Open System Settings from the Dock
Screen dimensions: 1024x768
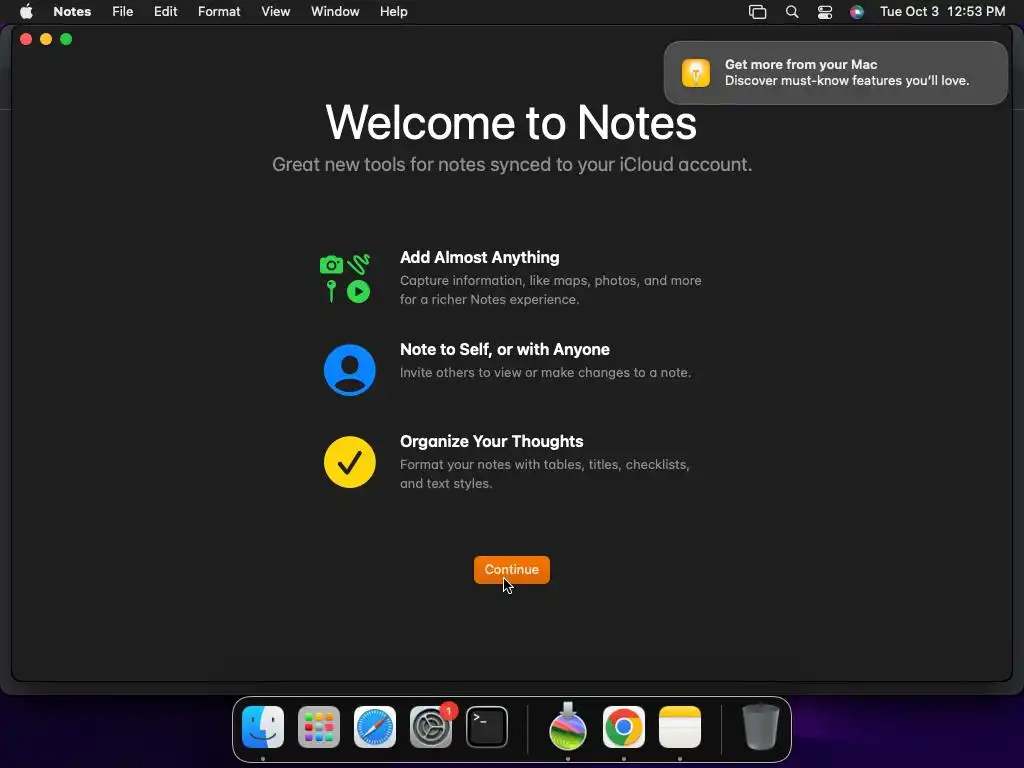point(431,727)
